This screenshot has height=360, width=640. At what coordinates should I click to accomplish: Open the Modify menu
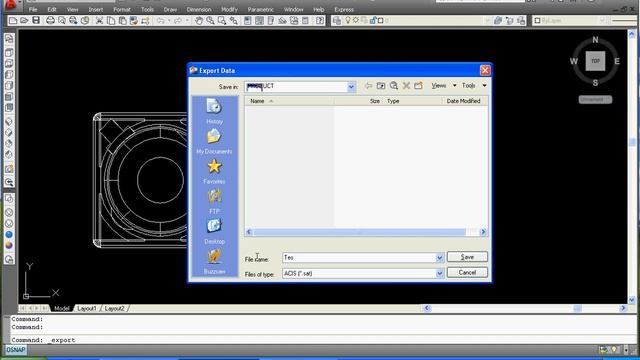[x=229, y=9]
